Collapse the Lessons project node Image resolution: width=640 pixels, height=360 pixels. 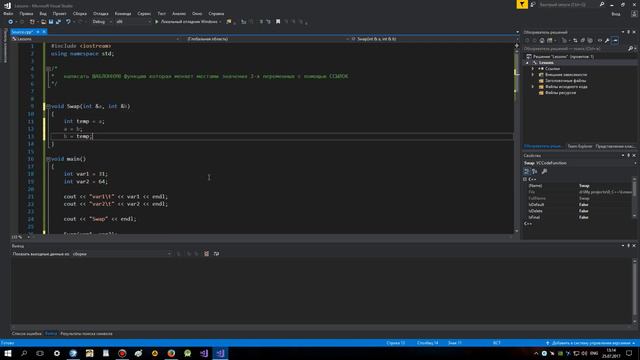[x=527, y=63]
